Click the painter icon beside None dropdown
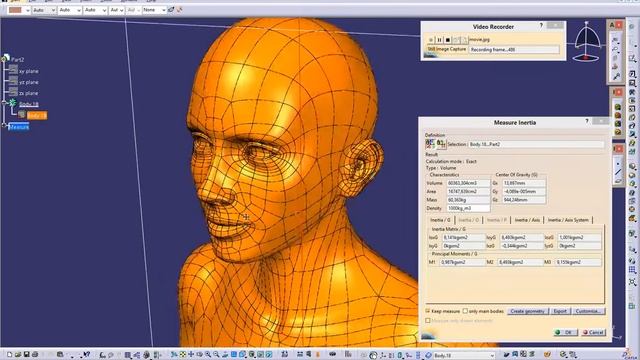The height and width of the screenshot is (360, 640). point(171,9)
